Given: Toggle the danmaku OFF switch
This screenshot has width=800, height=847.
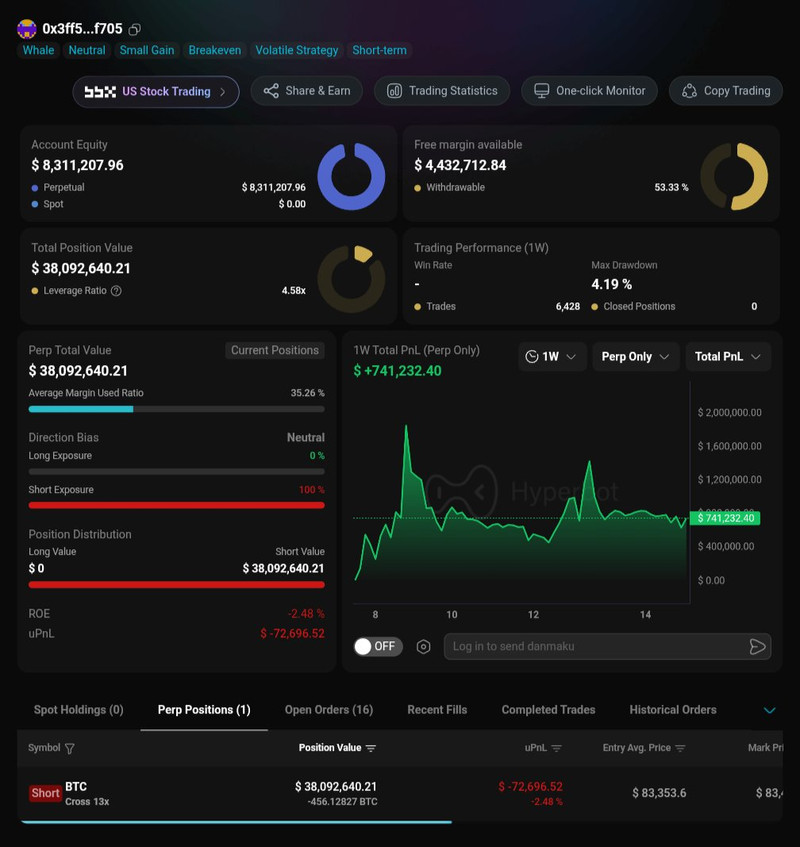Looking at the screenshot, I should point(378,647).
